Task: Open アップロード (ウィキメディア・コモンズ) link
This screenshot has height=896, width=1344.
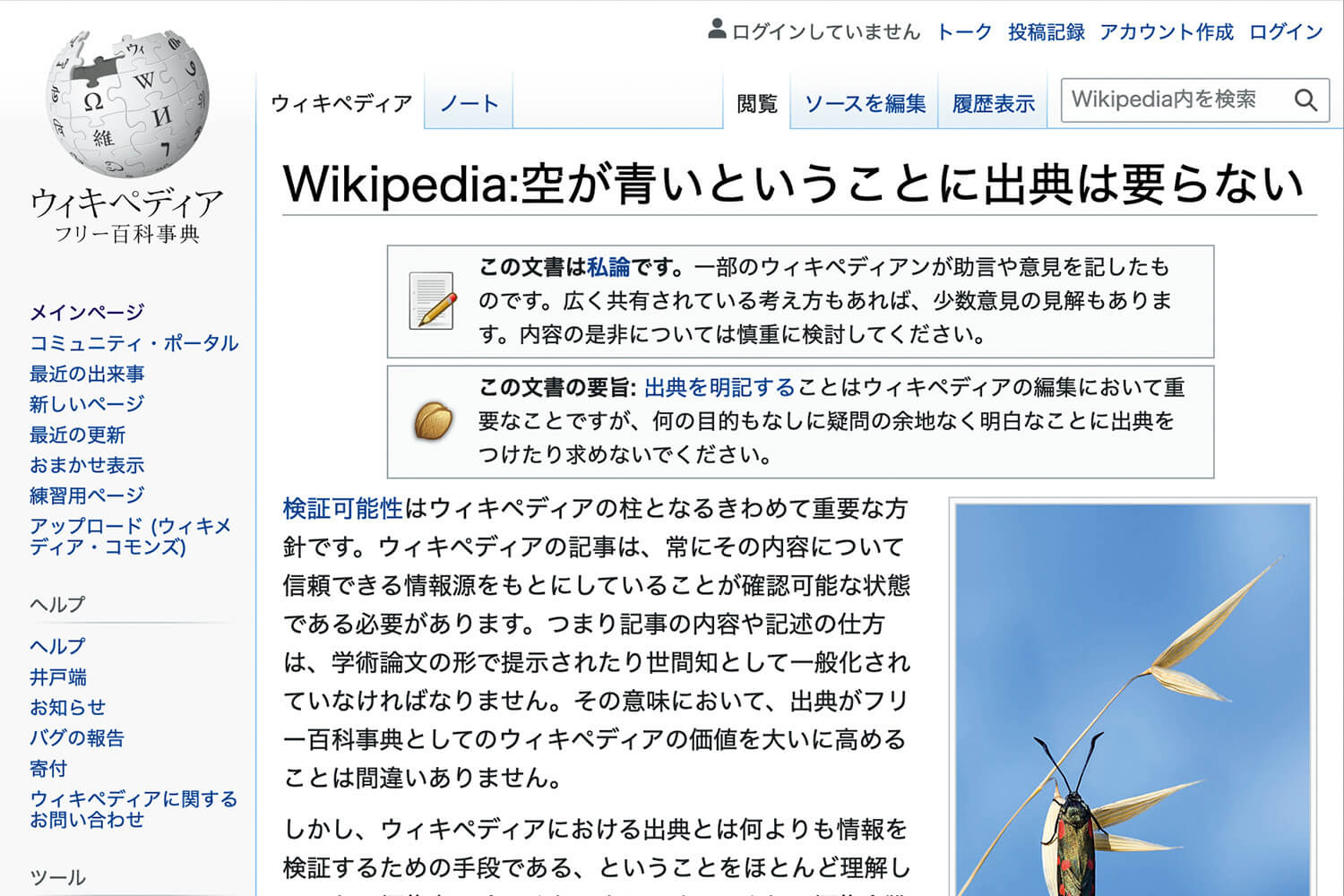Action: click(131, 536)
